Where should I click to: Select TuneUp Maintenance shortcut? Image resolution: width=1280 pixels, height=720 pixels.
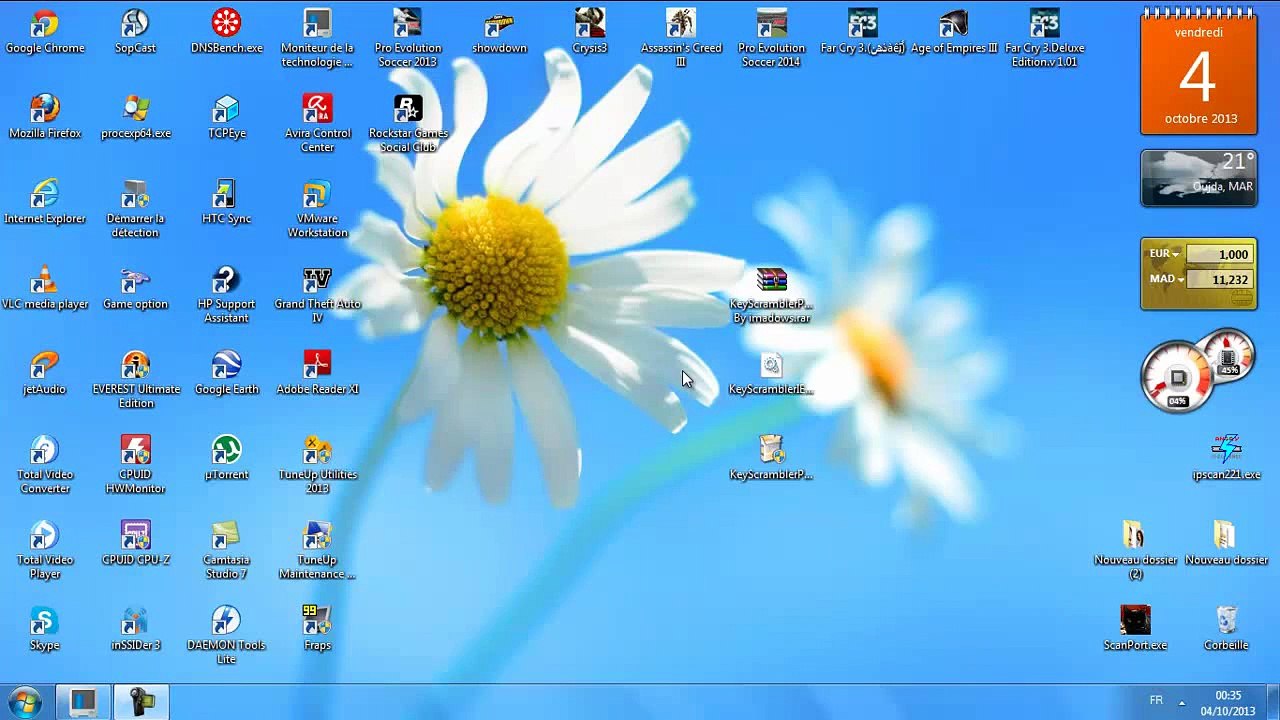[x=317, y=549]
